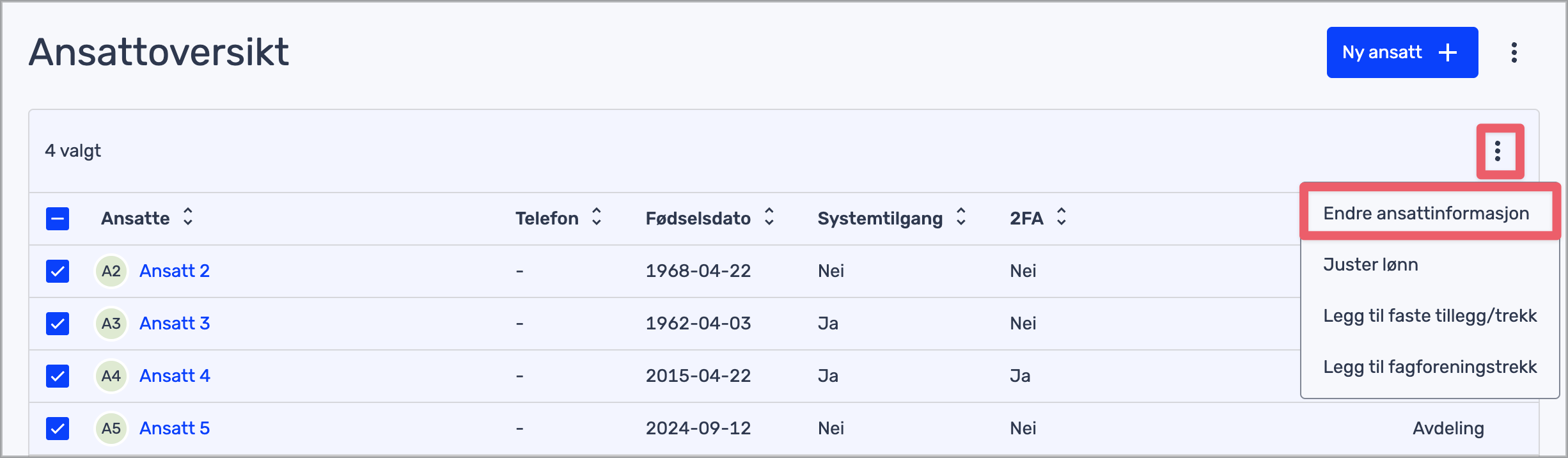Open the Ansatt 4 employee link
The height and width of the screenshot is (458, 1568).
(x=174, y=375)
